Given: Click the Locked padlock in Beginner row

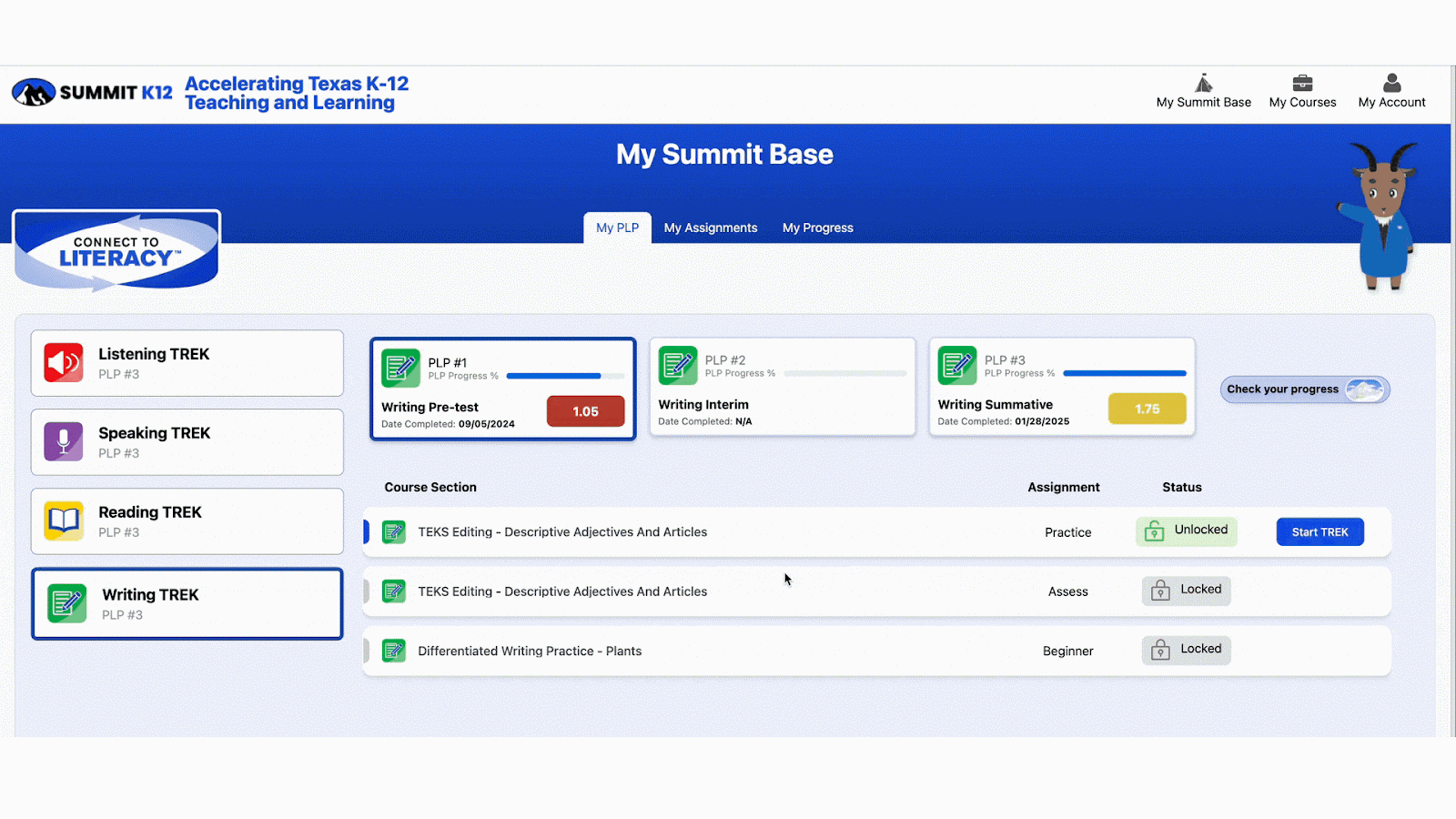Looking at the screenshot, I should tap(1160, 650).
